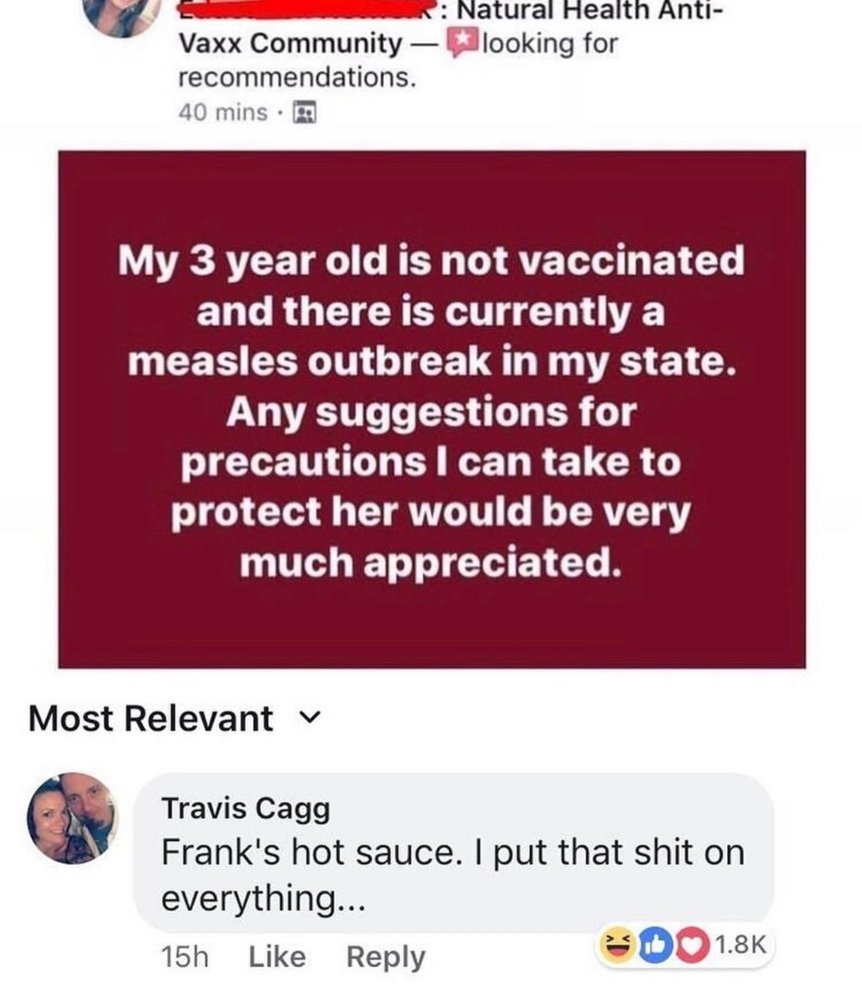The width and height of the screenshot is (862, 1000).
Task: Click the dark red post text card
Action: [431, 408]
